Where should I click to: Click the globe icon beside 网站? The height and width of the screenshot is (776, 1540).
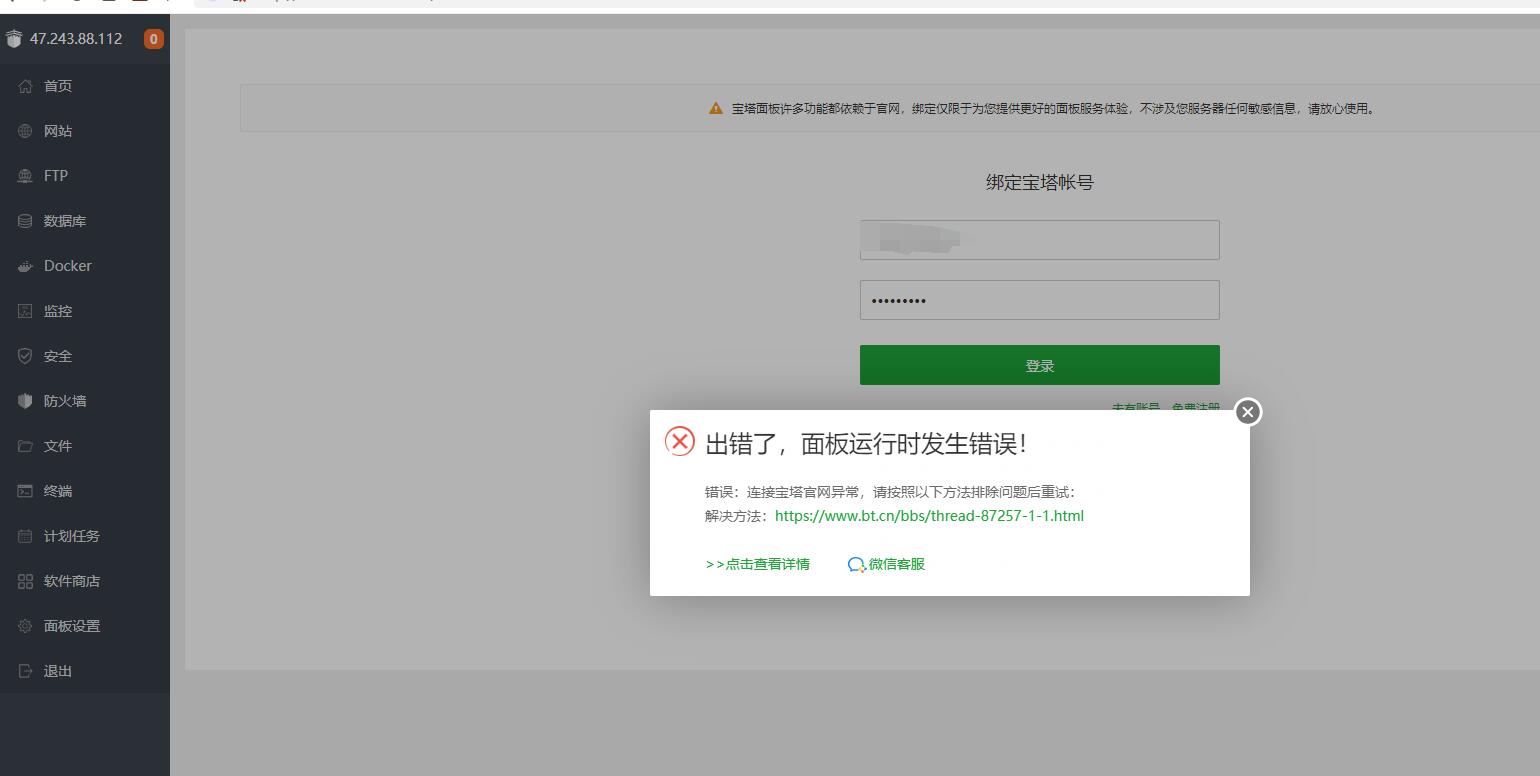point(25,131)
